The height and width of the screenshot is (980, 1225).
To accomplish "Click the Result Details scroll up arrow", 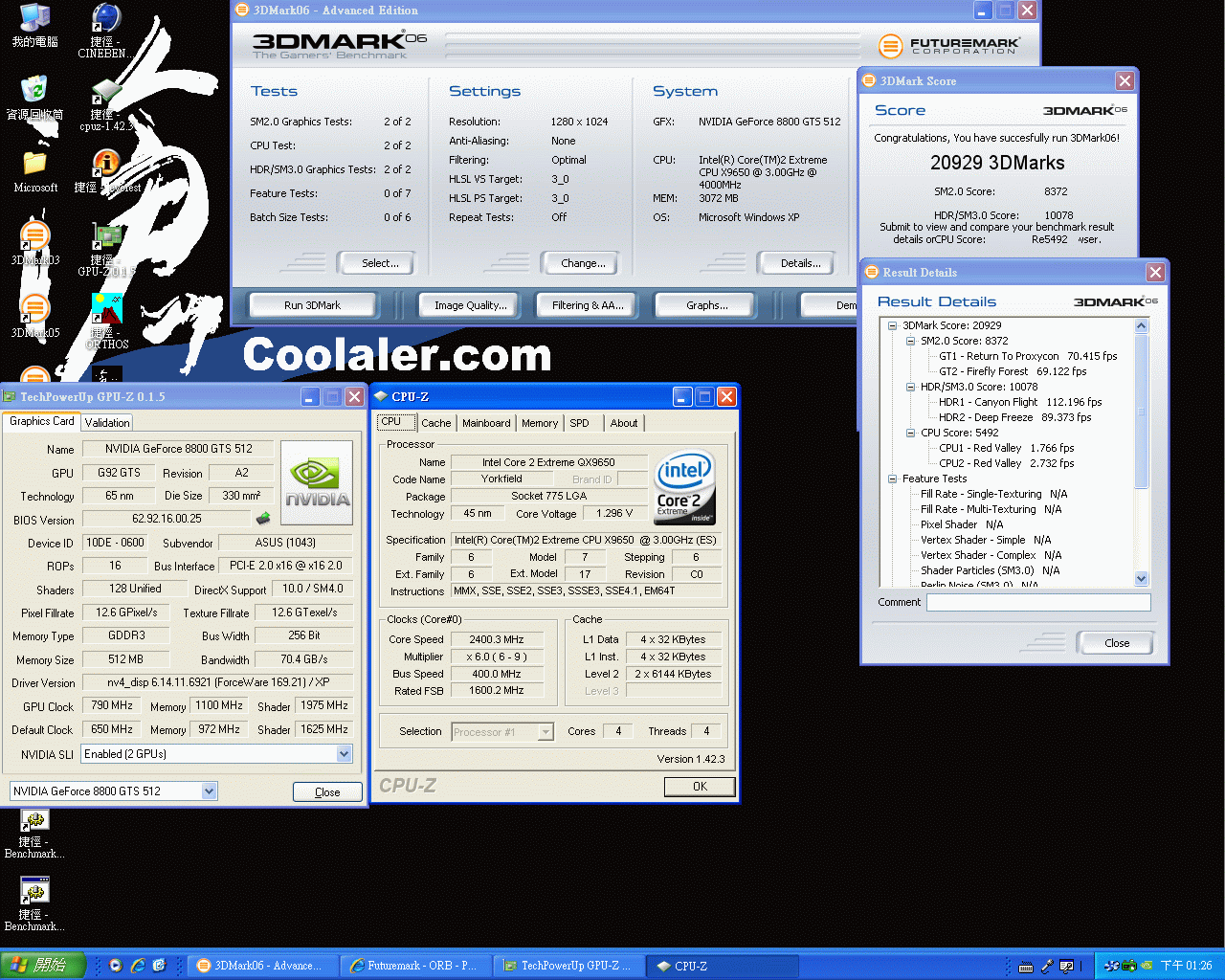I will 1141,326.
